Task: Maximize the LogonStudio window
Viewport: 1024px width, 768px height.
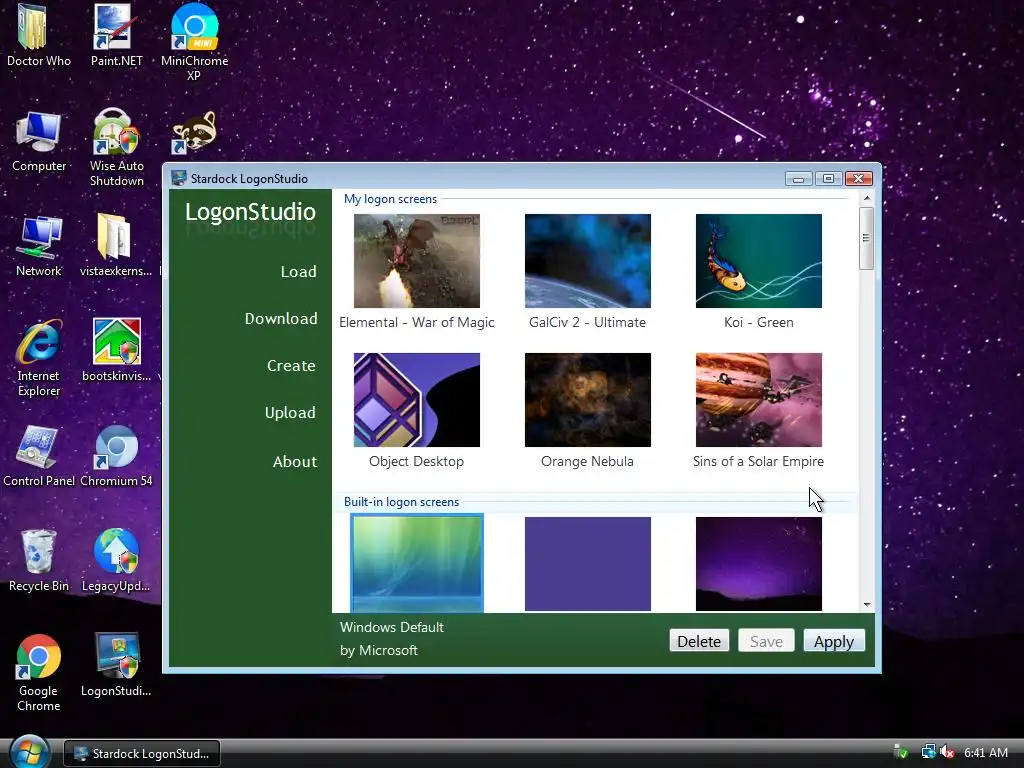Action: point(828,179)
